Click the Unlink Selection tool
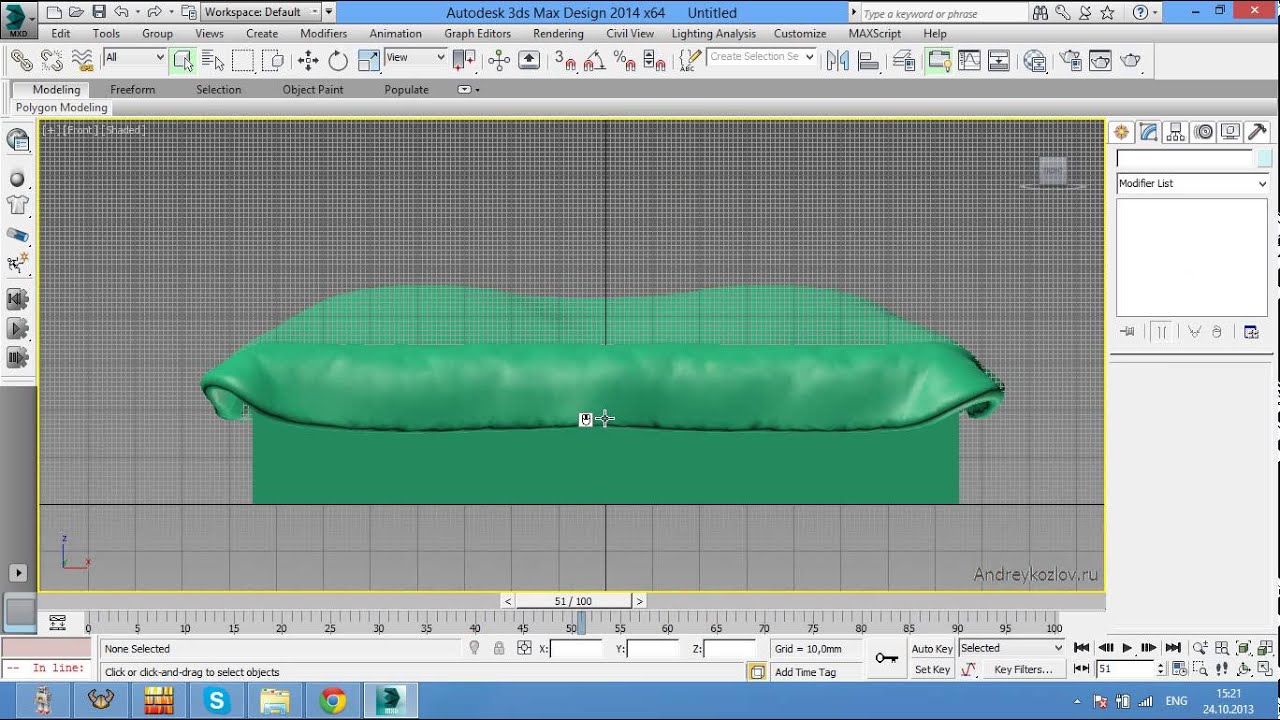1280x720 pixels. (x=52, y=60)
